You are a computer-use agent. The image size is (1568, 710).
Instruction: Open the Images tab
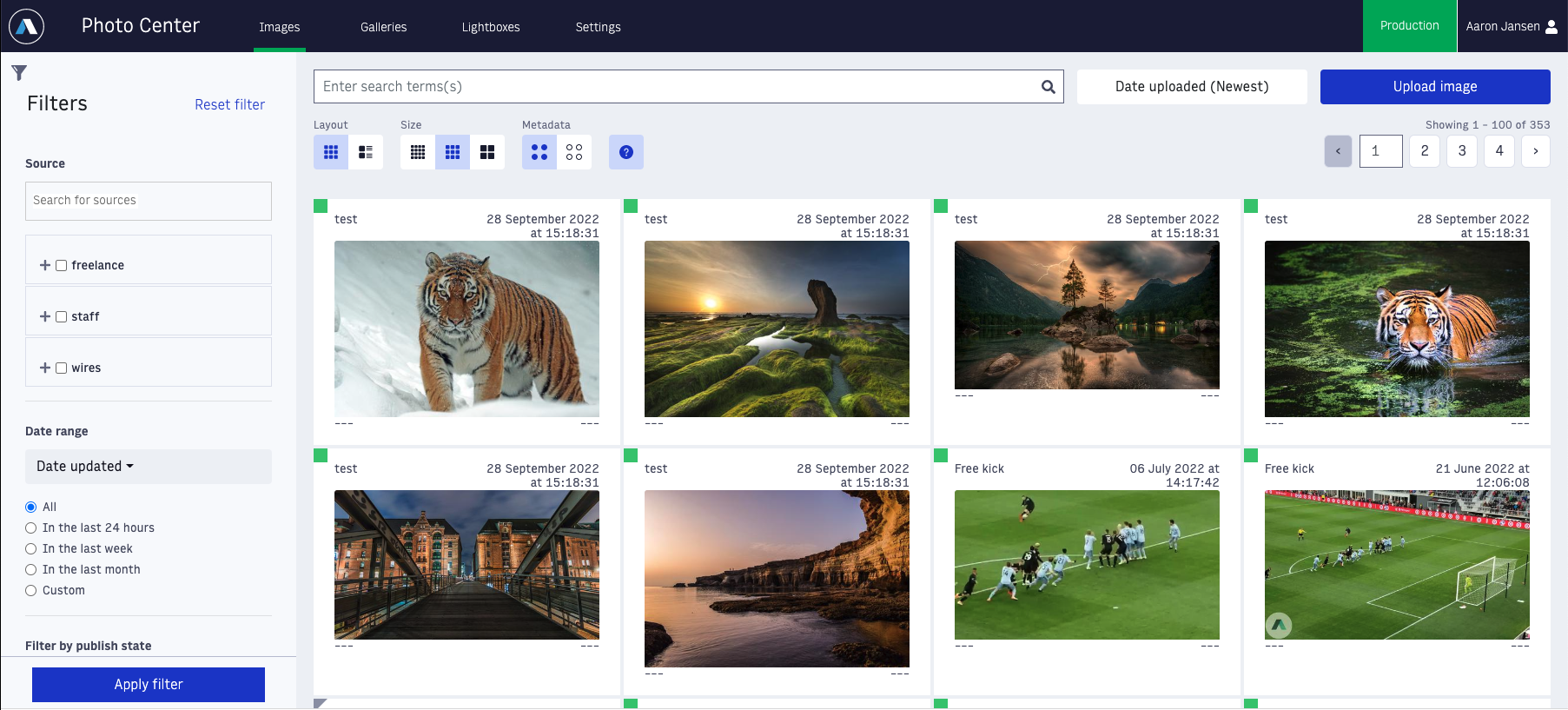pyautogui.click(x=280, y=27)
